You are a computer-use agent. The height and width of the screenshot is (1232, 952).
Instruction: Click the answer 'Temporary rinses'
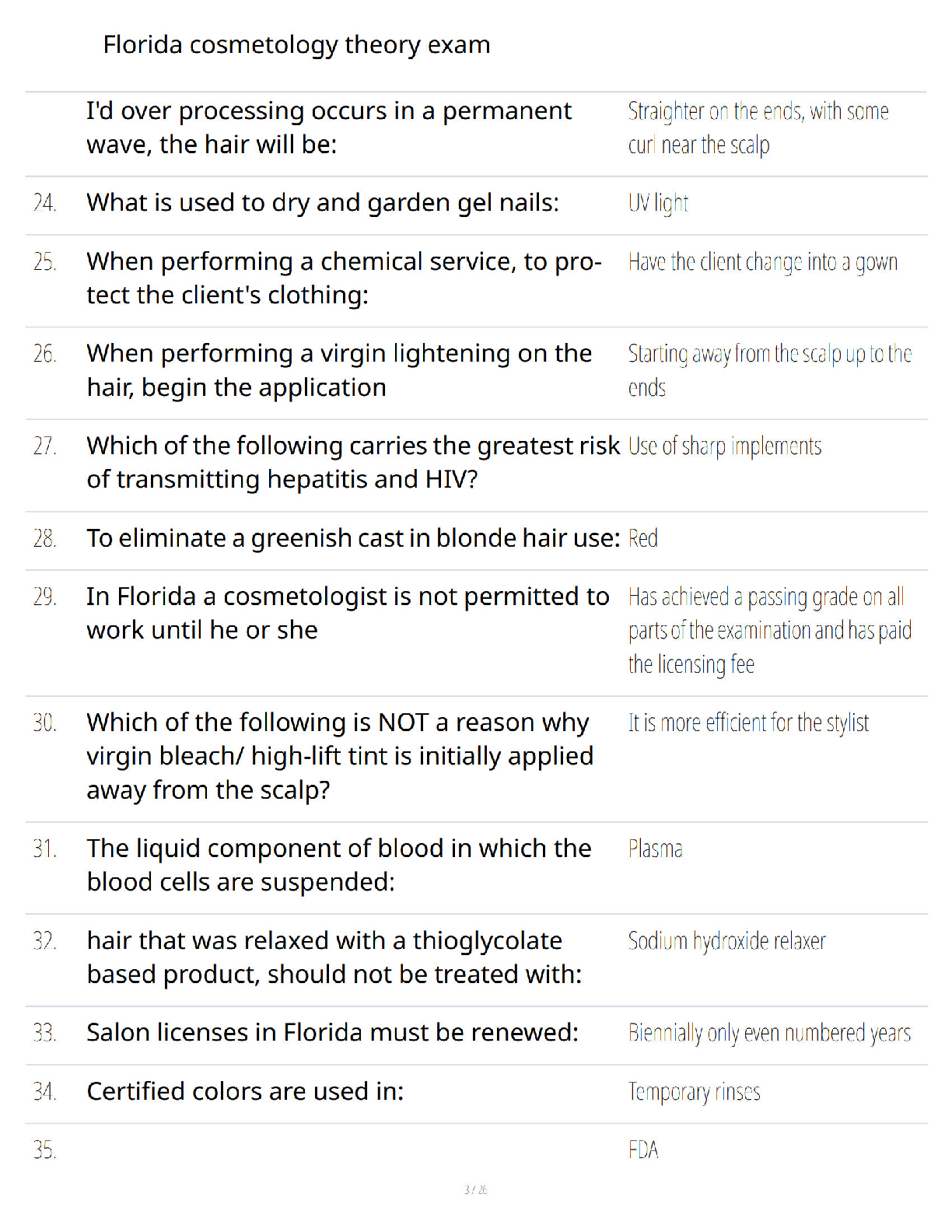[x=695, y=1093]
